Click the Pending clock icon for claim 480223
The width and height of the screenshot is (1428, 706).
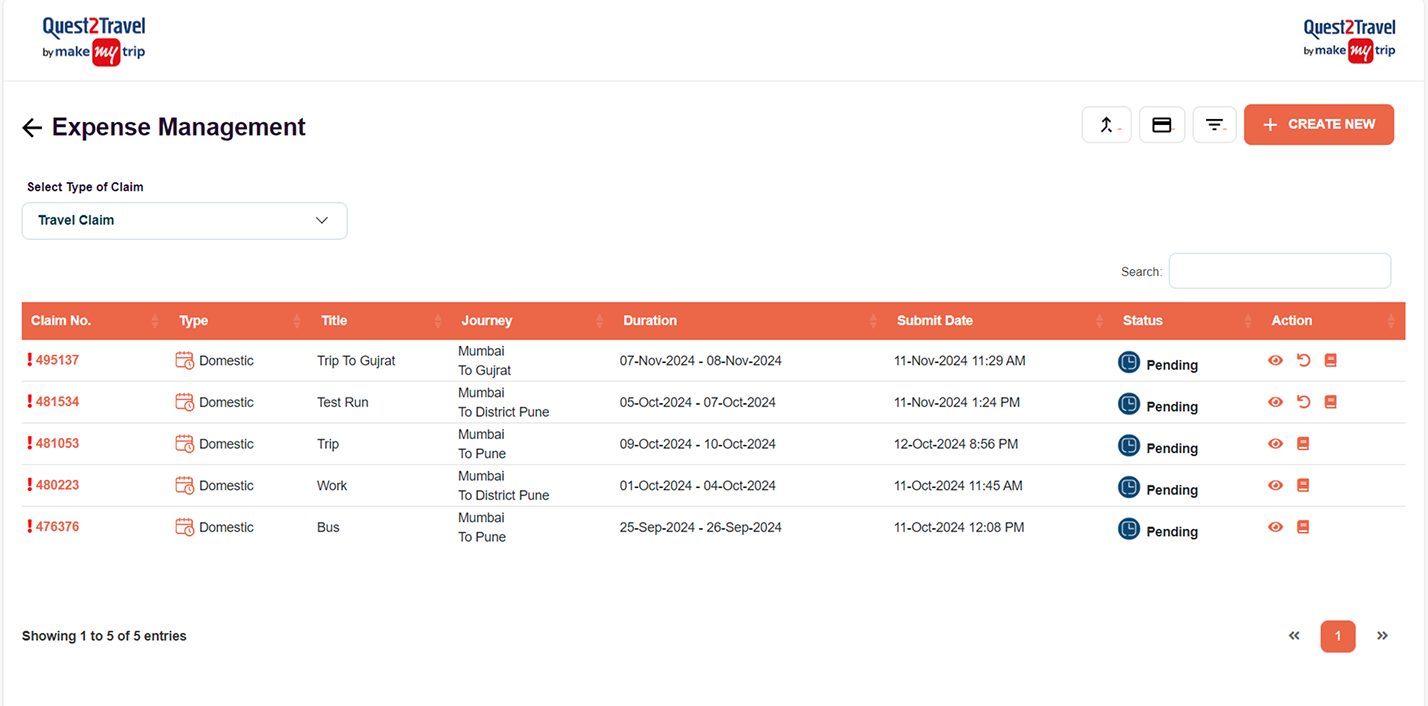[1129, 488]
